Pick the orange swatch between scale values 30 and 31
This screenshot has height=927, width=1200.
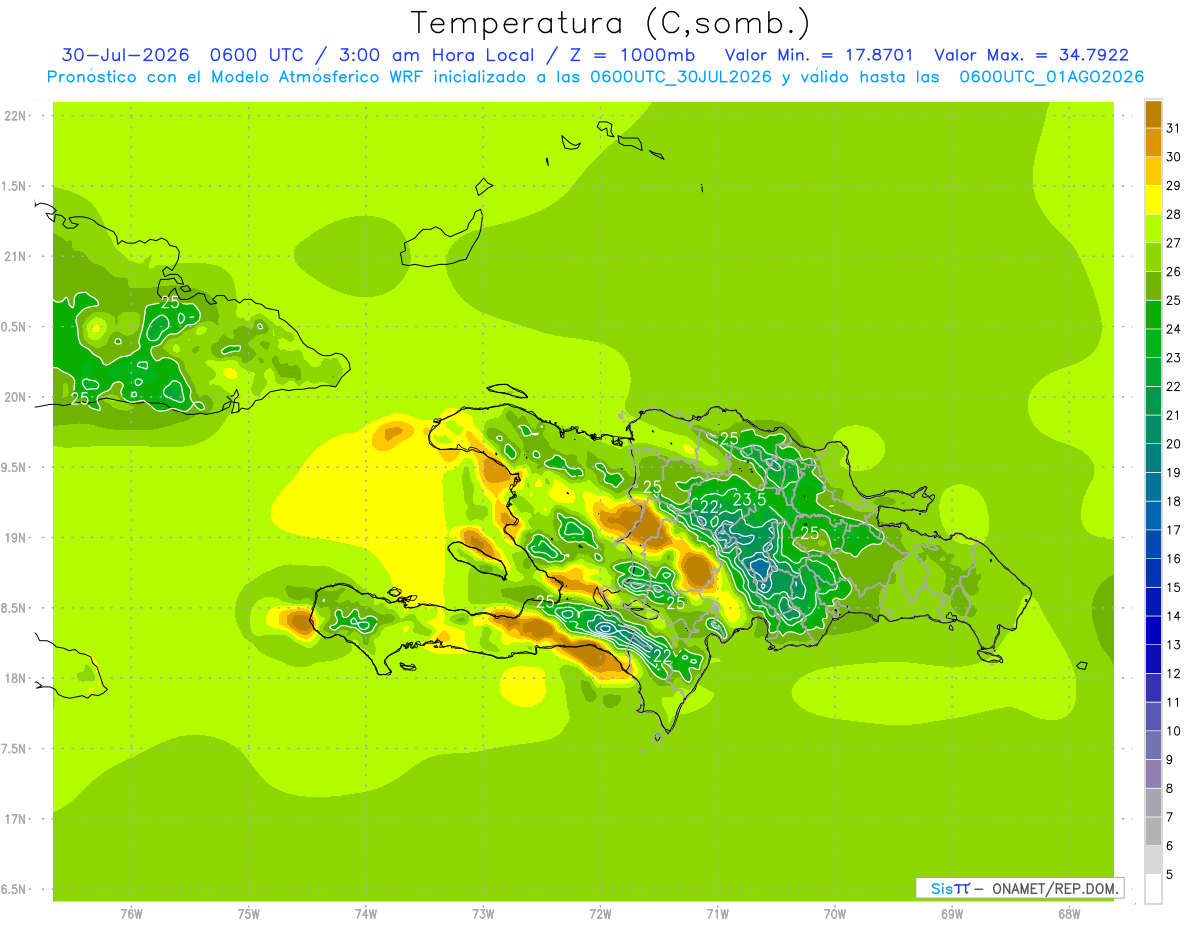[x=1153, y=143]
